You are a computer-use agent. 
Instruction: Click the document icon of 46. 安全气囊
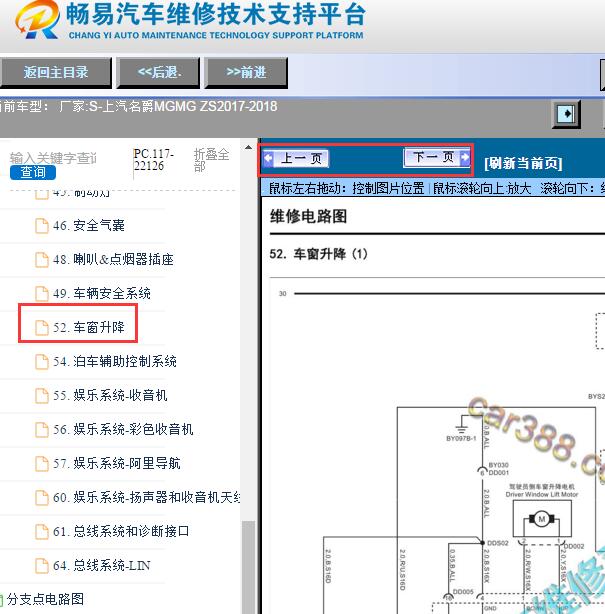tap(42, 226)
